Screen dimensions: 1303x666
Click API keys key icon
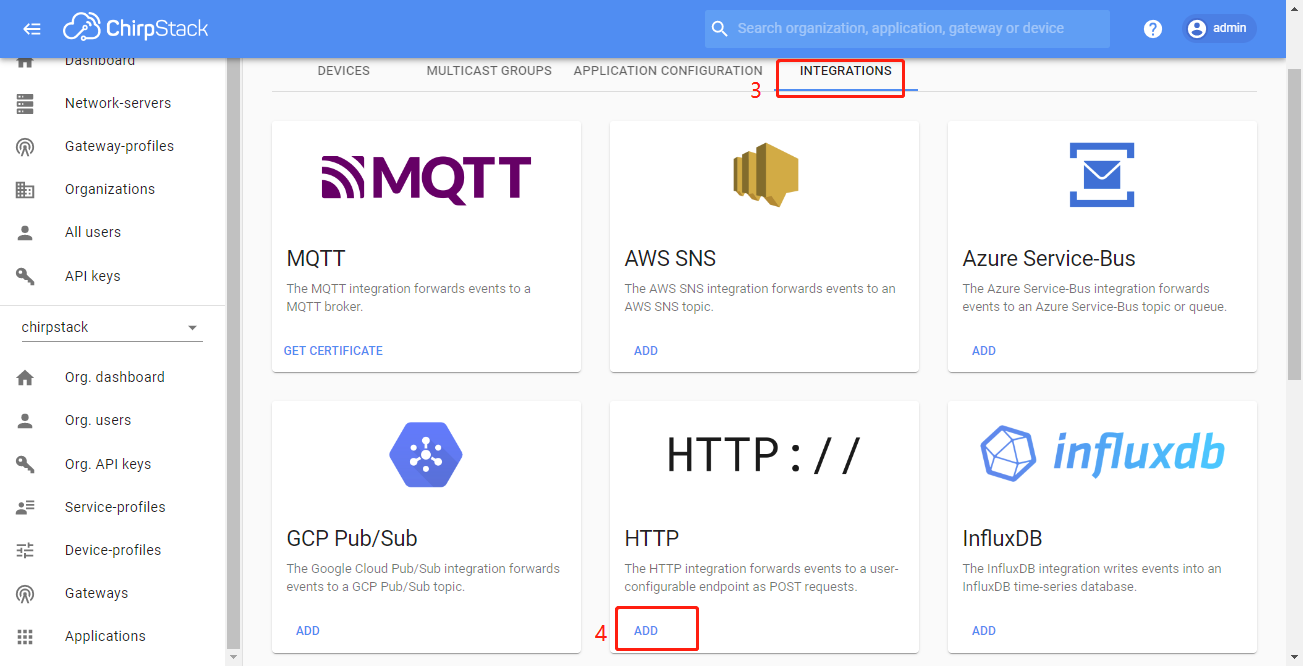(25, 276)
